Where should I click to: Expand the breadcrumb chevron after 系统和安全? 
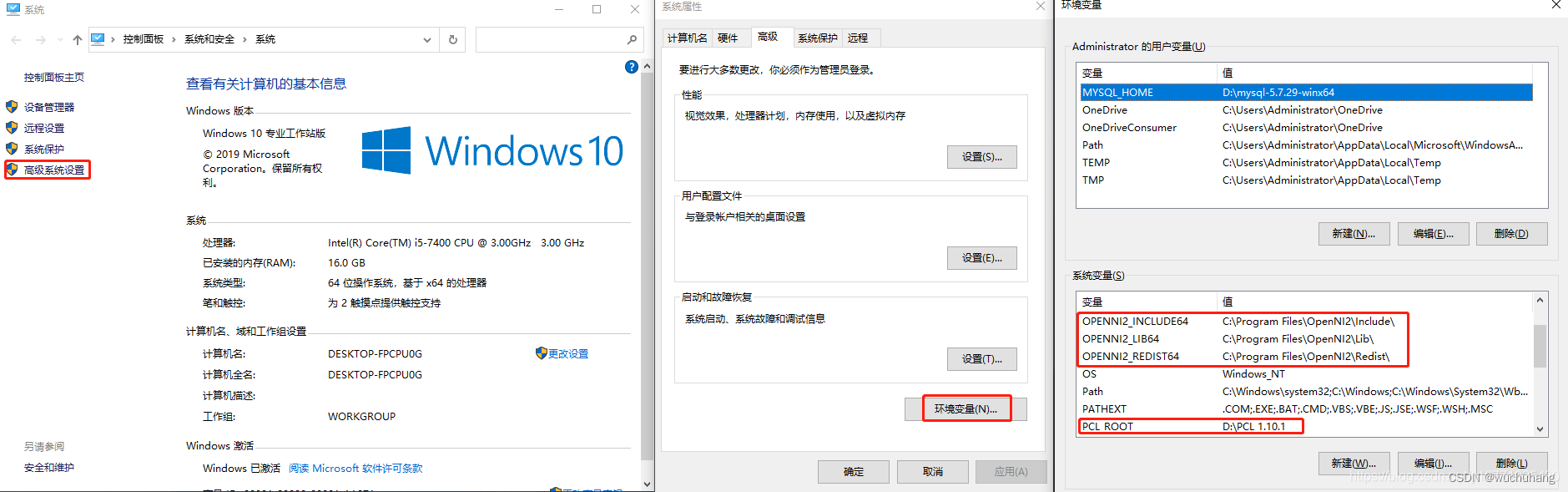pyautogui.click(x=245, y=39)
